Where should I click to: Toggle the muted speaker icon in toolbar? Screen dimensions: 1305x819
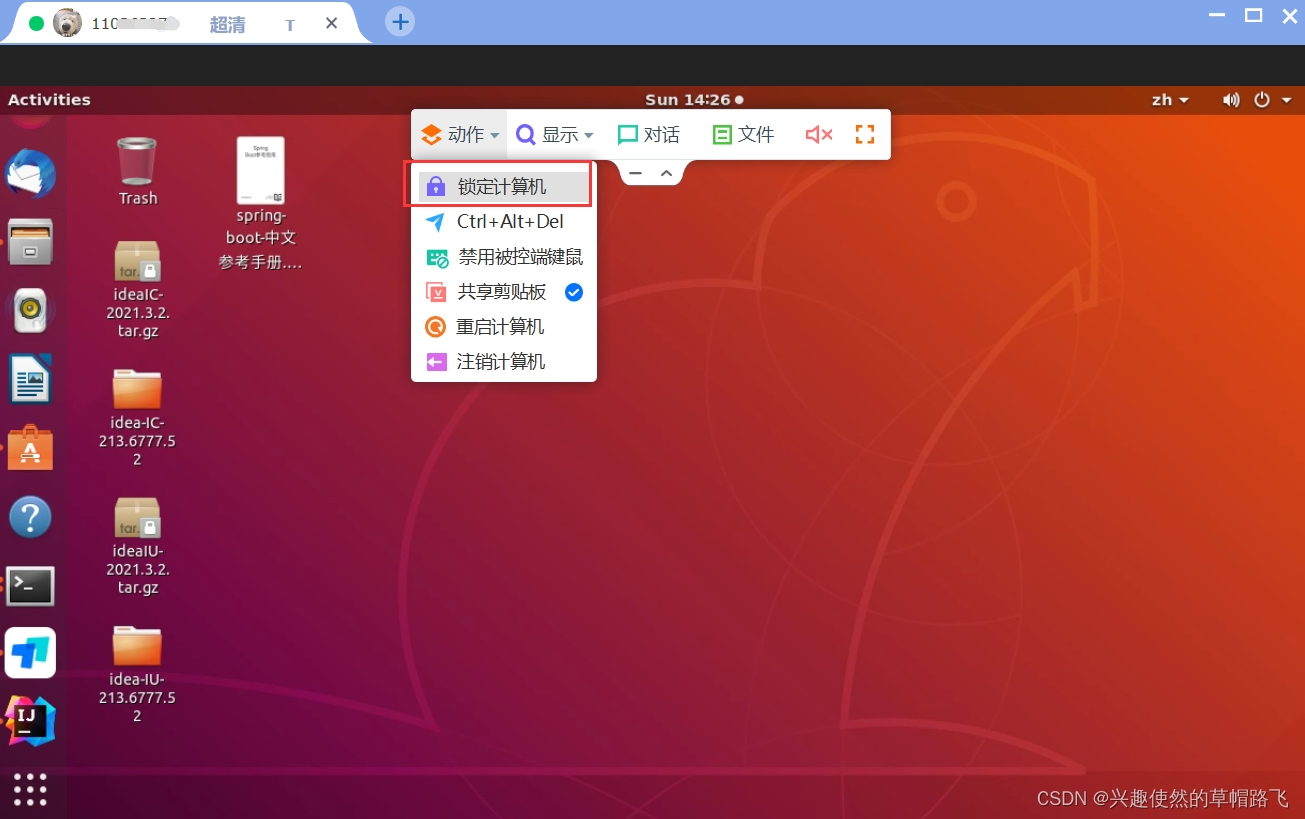(819, 134)
